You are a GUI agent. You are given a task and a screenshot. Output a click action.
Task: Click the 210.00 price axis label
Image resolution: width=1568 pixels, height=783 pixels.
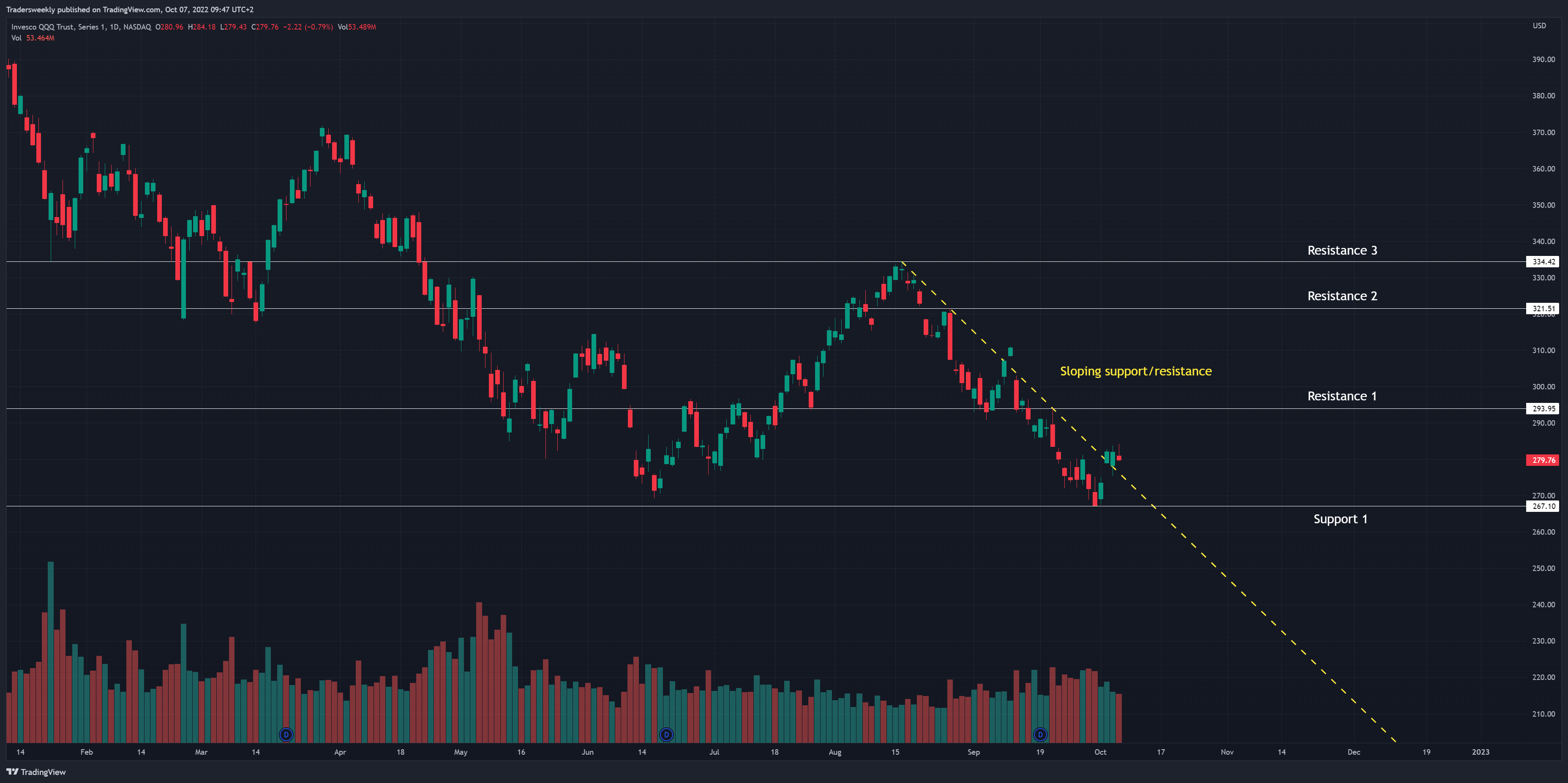[x=1543, y=714]
